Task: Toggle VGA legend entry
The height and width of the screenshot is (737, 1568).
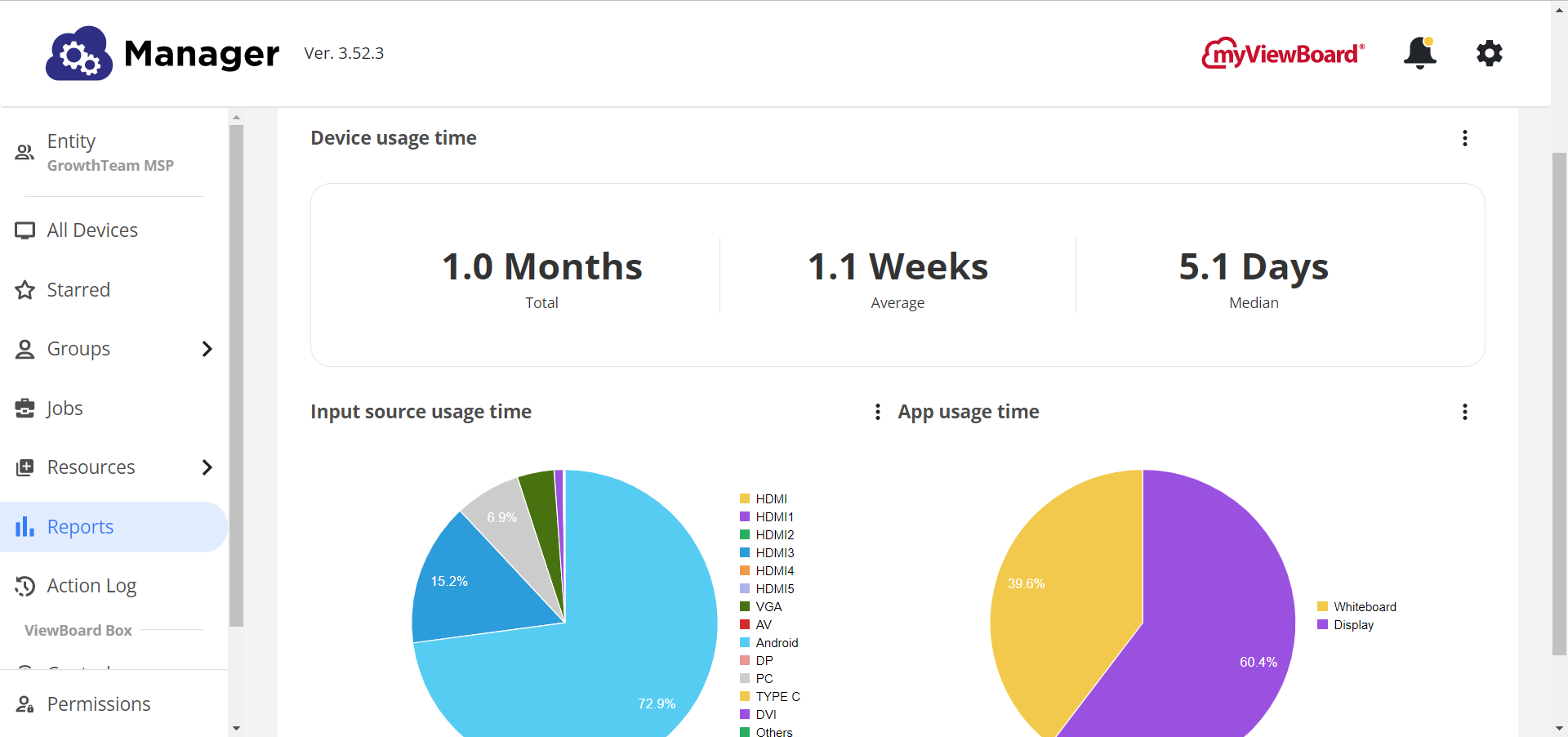Action: point(761,607)
